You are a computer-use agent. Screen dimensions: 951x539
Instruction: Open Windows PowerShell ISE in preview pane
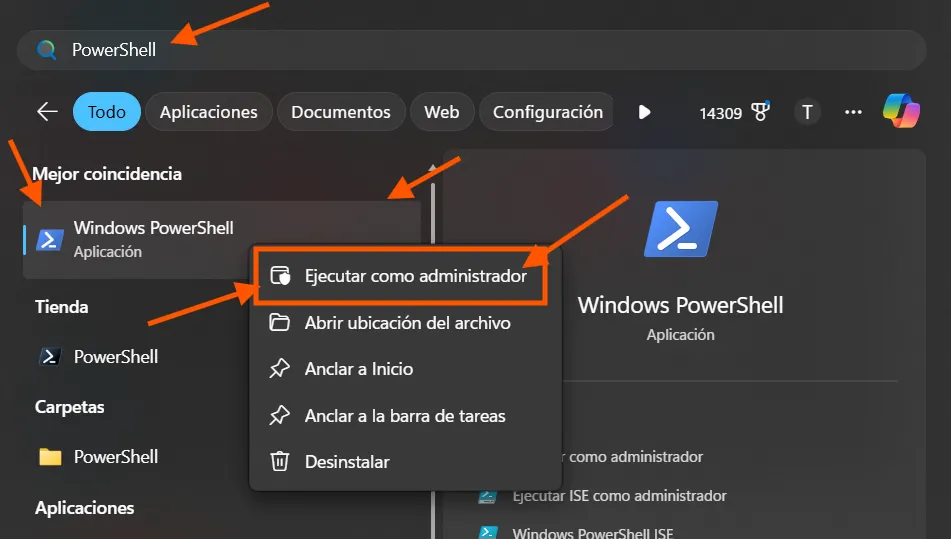click(593, 534)
